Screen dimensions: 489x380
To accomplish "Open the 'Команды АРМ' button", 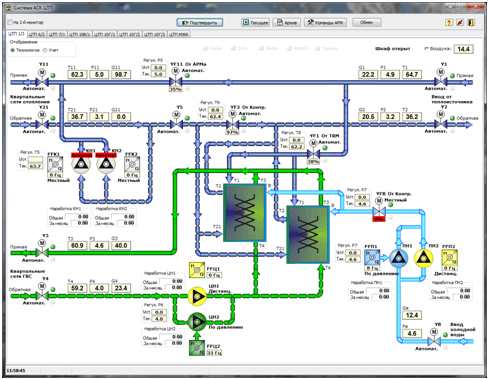I will point(325,22).
